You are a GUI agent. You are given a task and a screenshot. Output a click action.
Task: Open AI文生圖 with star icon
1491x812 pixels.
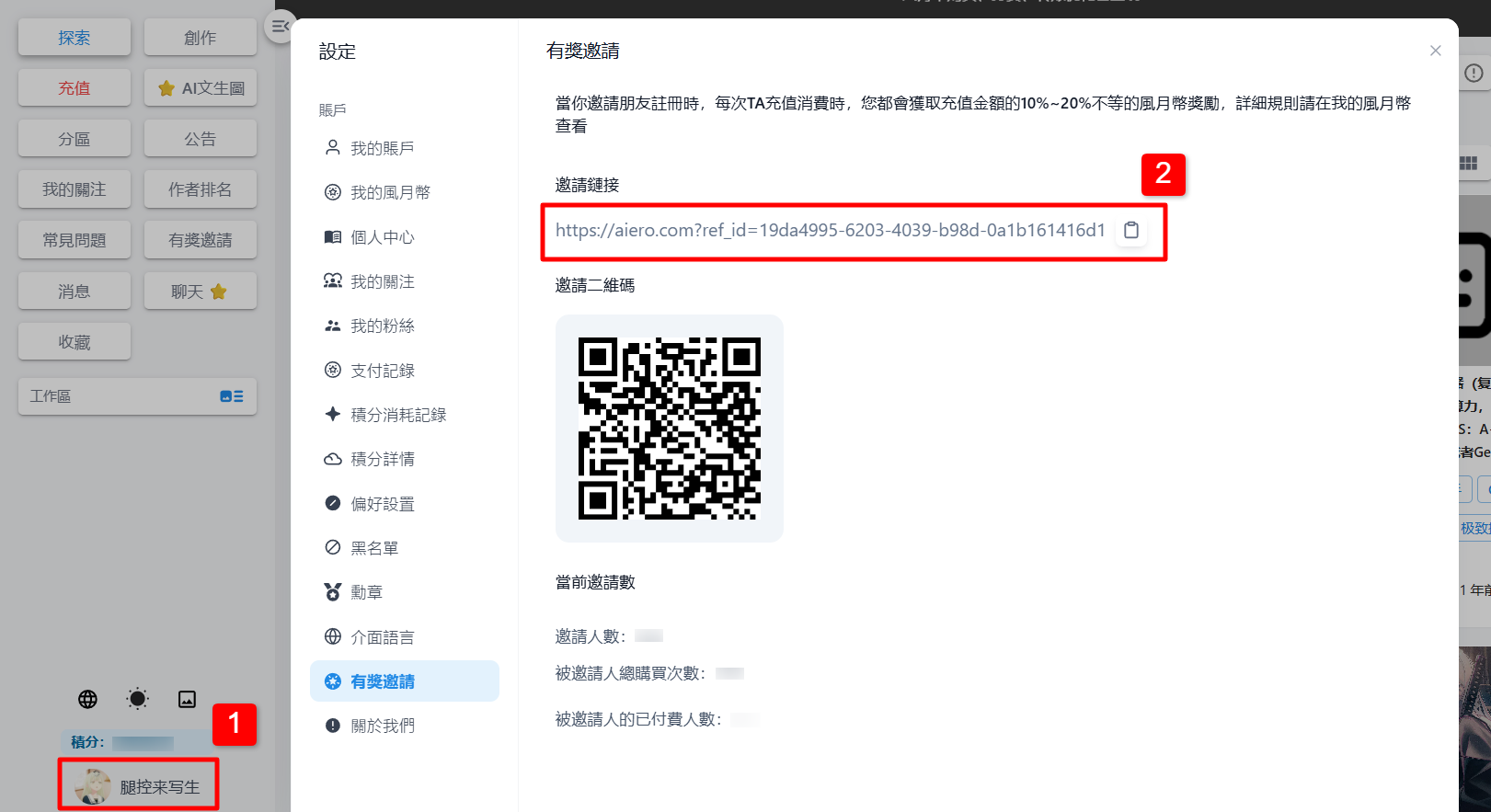point(201,88)
